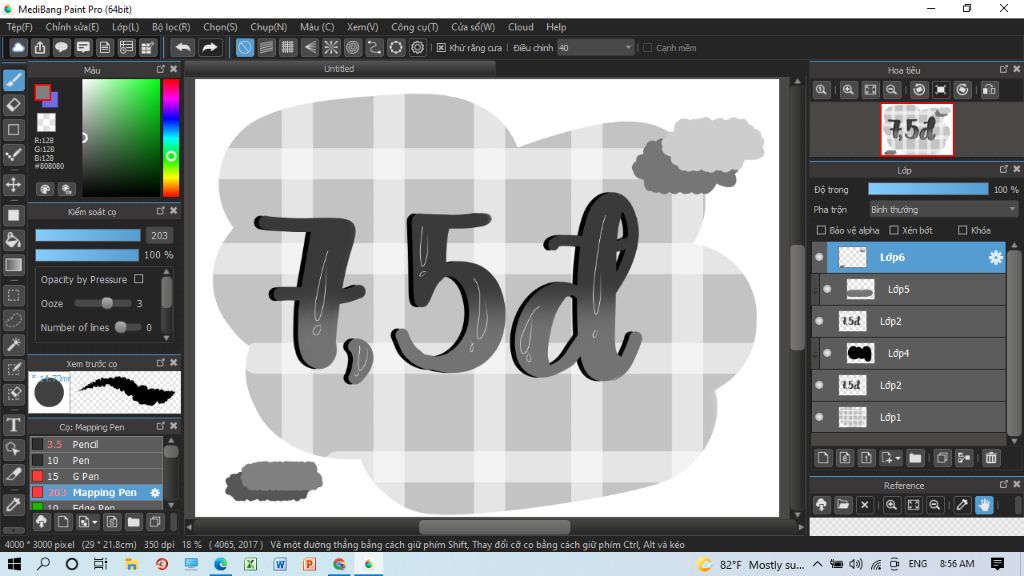
Task: Hide the Lớp6 layer visibility
Action: [820, 257]
